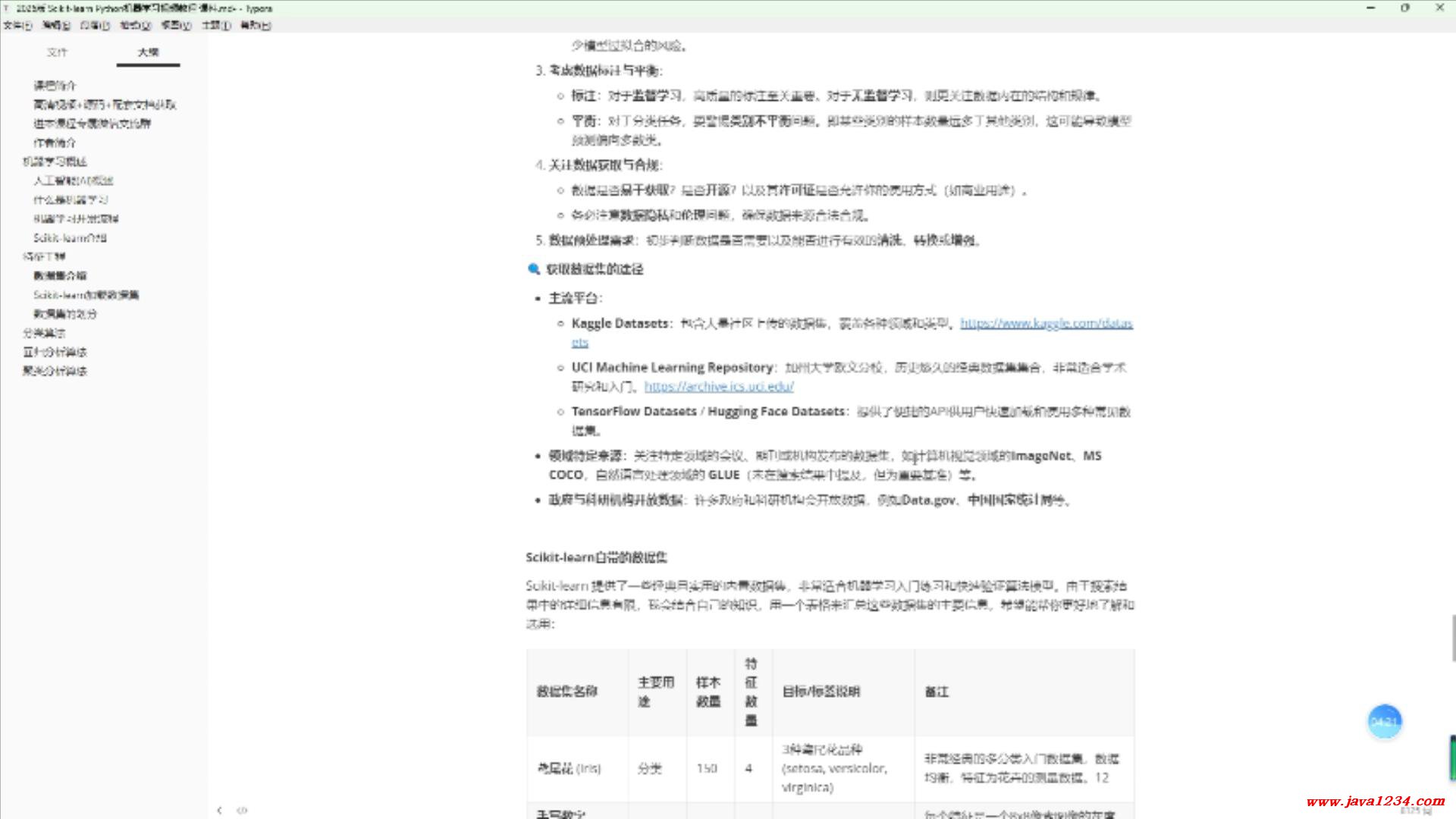Switch to the 文件 sidebar tab
Image resolution: width=1456 pixels, height=819 pixels.
click(x=57, y=52)
